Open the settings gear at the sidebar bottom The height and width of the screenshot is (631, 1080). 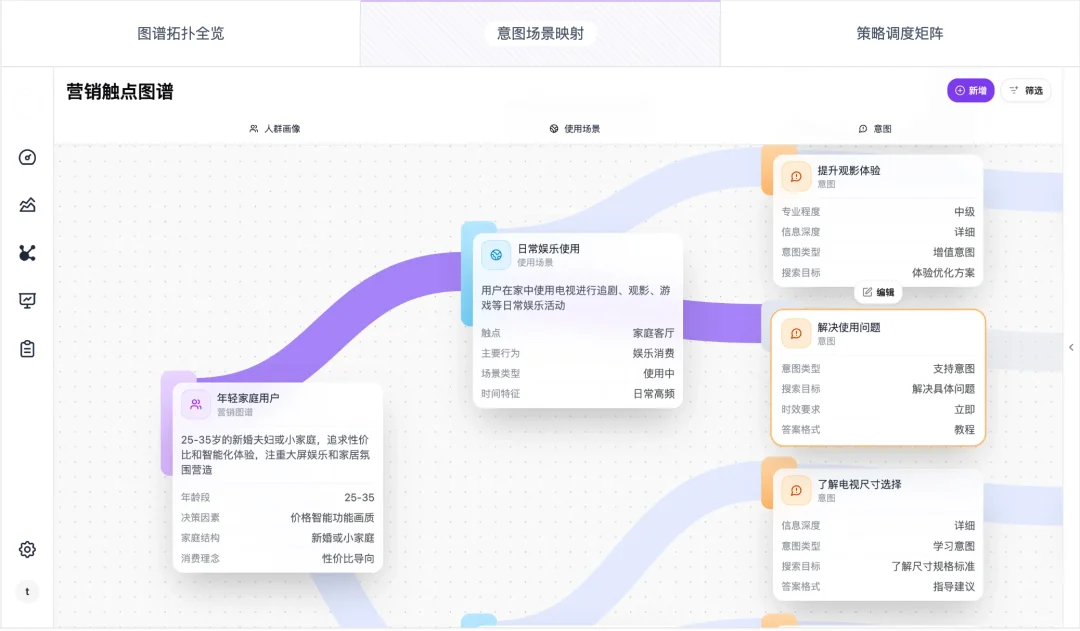pos(26,549)
